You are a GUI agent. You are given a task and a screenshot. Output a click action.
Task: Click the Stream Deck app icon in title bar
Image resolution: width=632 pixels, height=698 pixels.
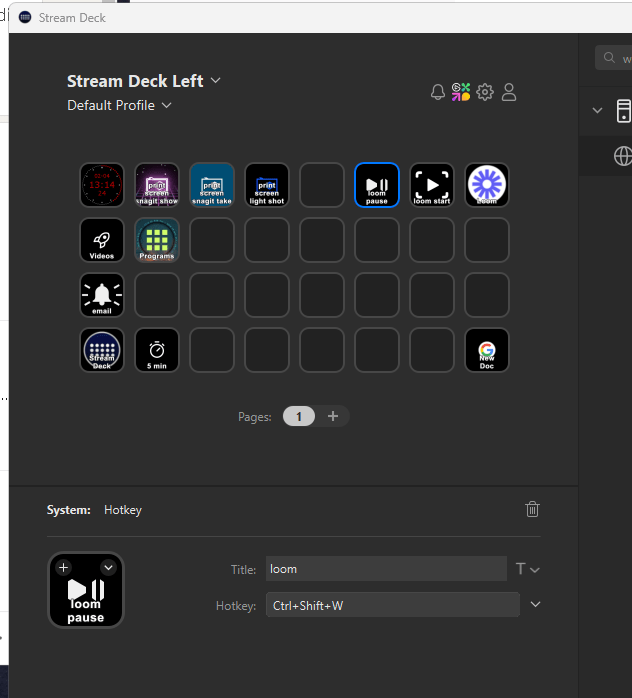[x=25, y=17]
